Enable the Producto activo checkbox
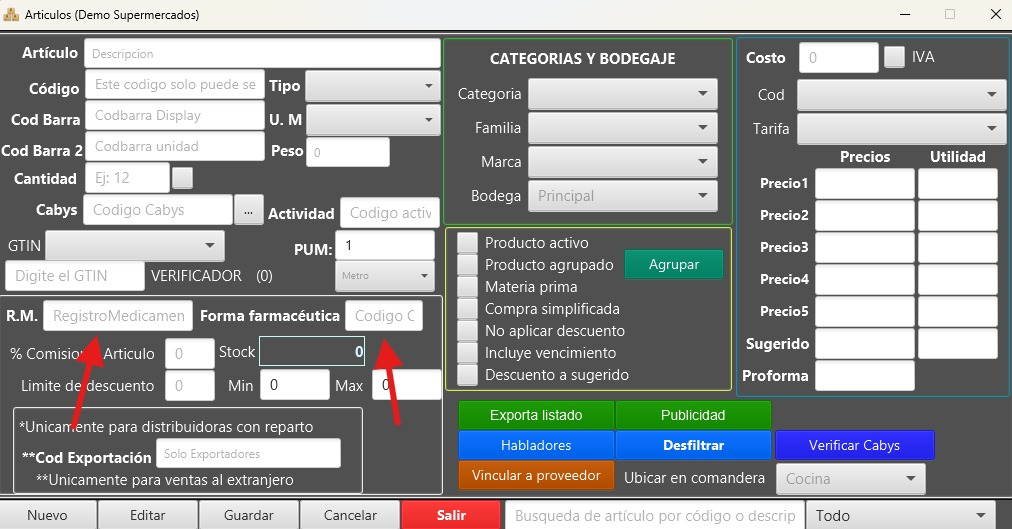The image size is (1012, 529). tap(467, 243)
